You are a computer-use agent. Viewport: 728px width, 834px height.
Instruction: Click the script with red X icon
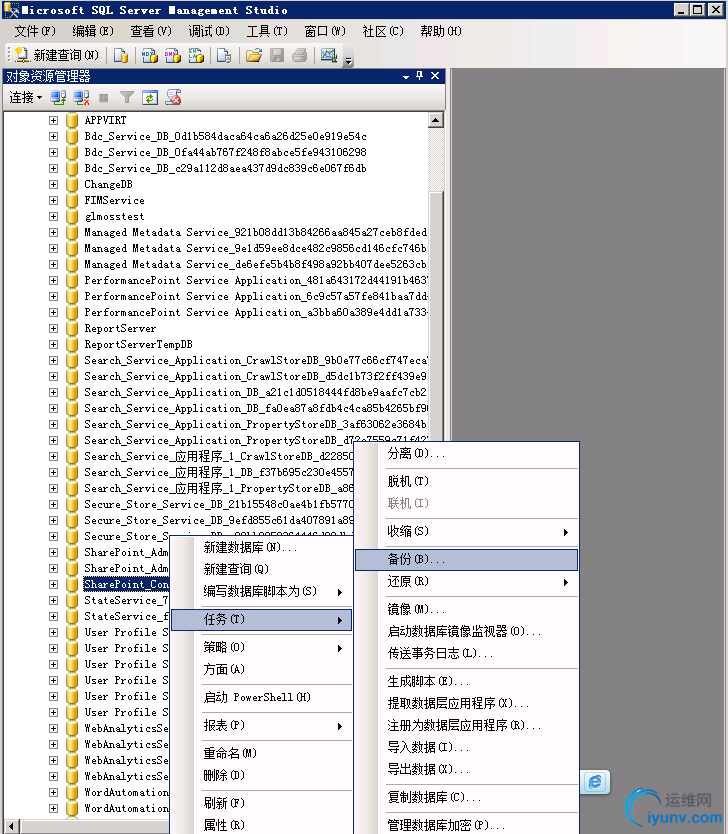[x=173, y=98]
